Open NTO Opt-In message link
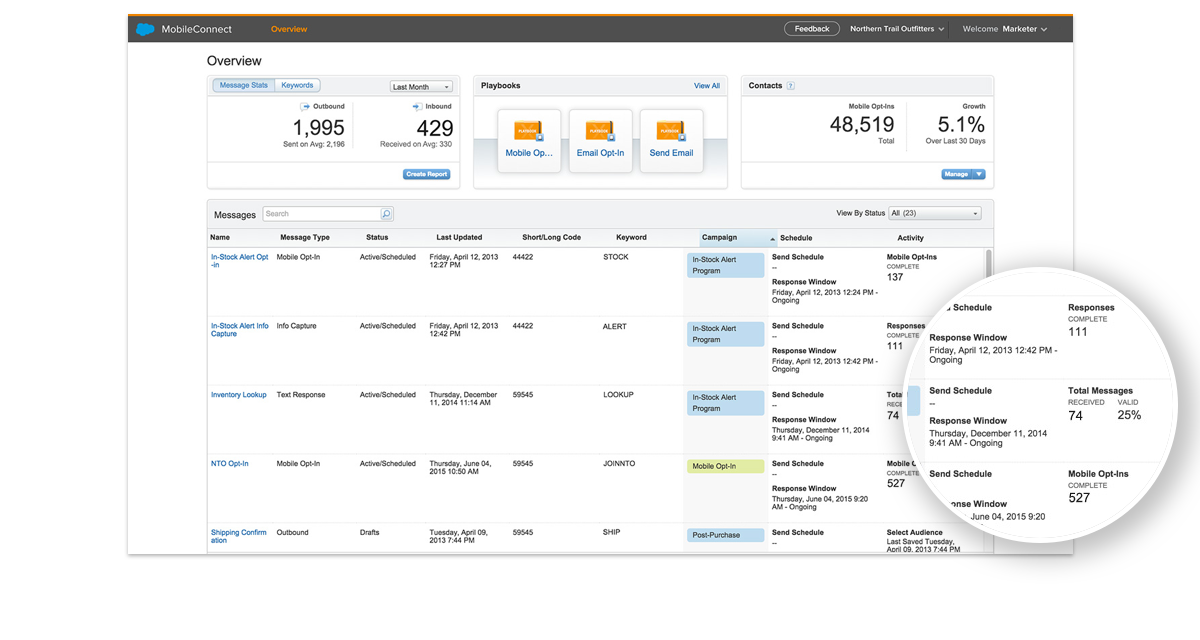Image resolution: width=1200 pixels, height=640 pixels. pos(230,464)
